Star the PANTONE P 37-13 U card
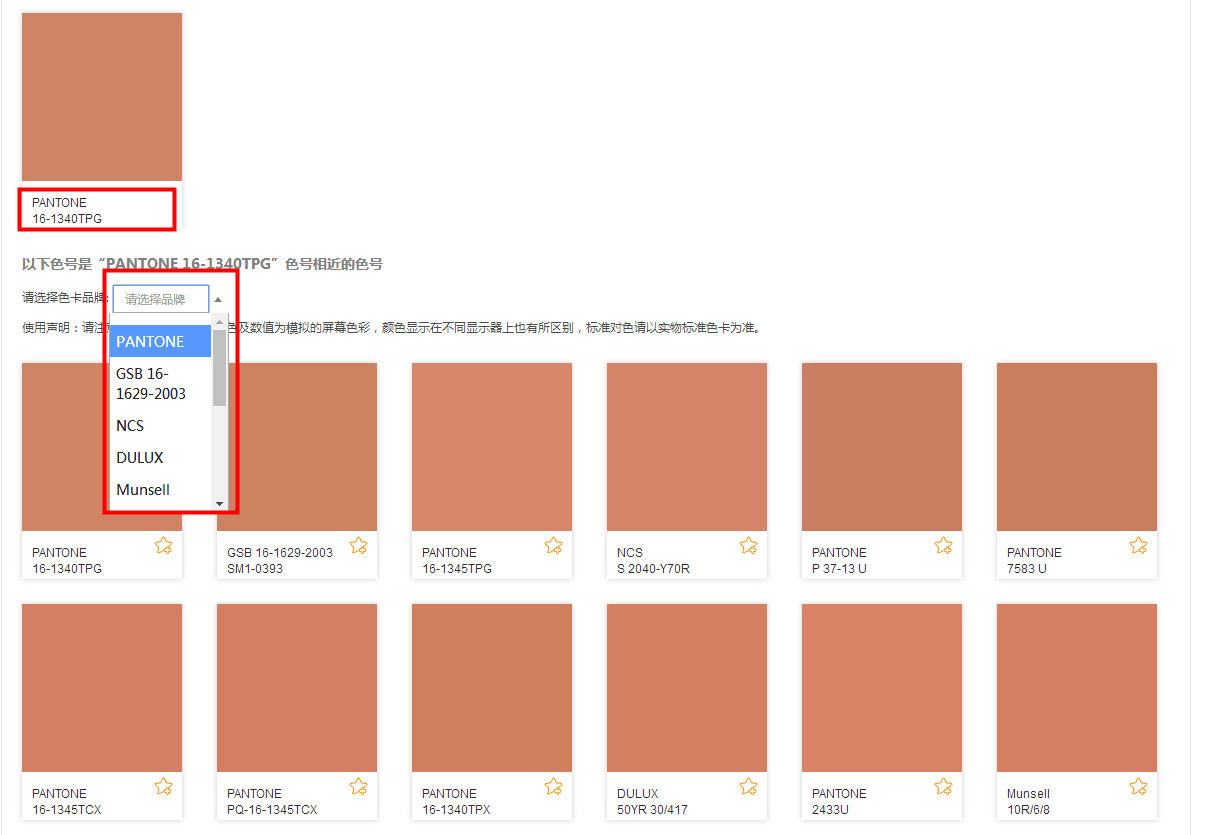The width and height of the screenshot is (1230, 835). (943, 546)
